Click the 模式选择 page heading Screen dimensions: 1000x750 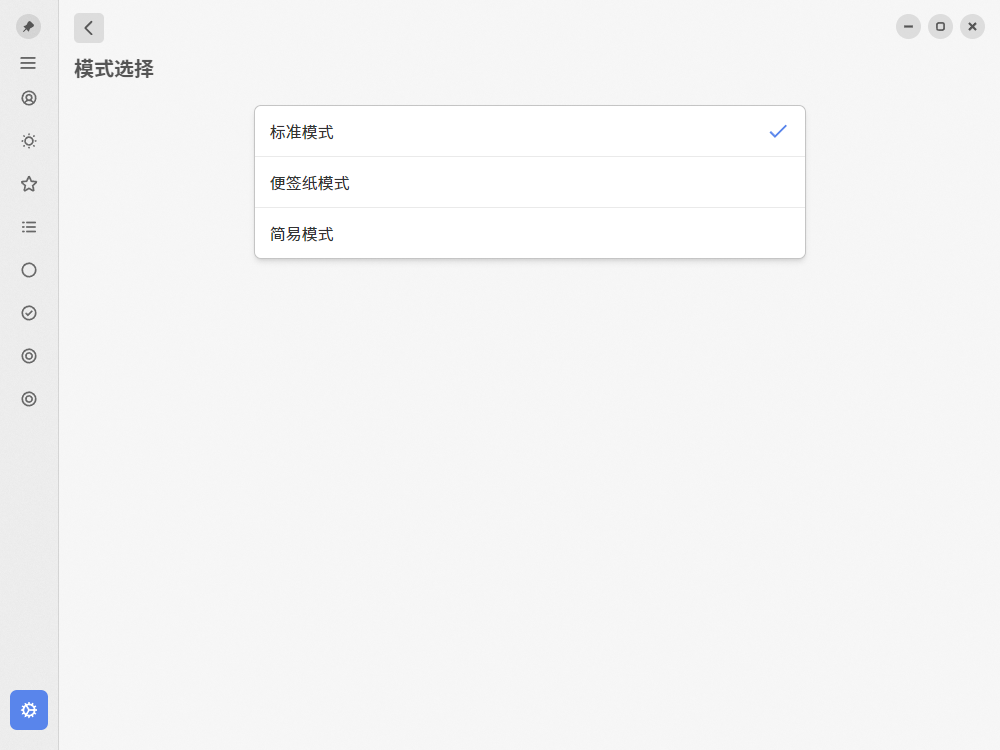tap(114, 69)
